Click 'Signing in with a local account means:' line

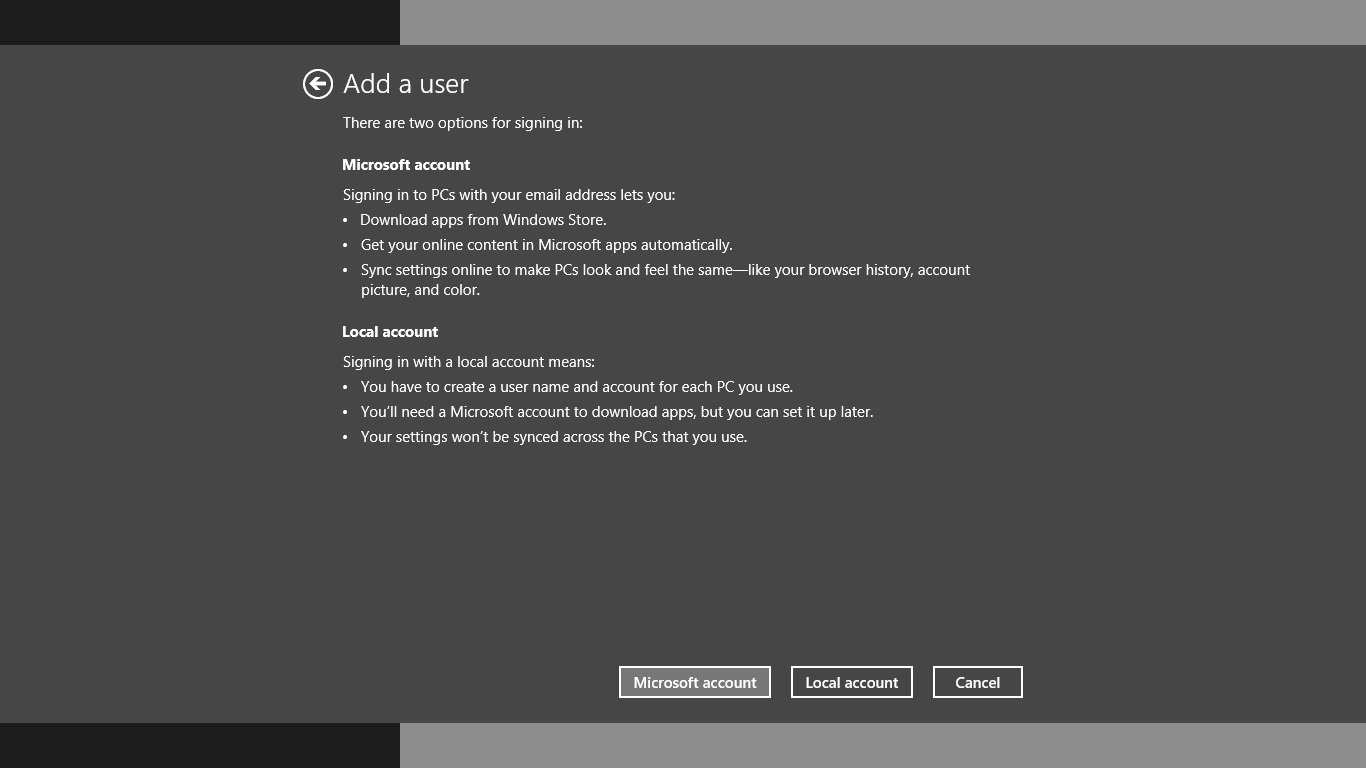[x=469, y=362]
